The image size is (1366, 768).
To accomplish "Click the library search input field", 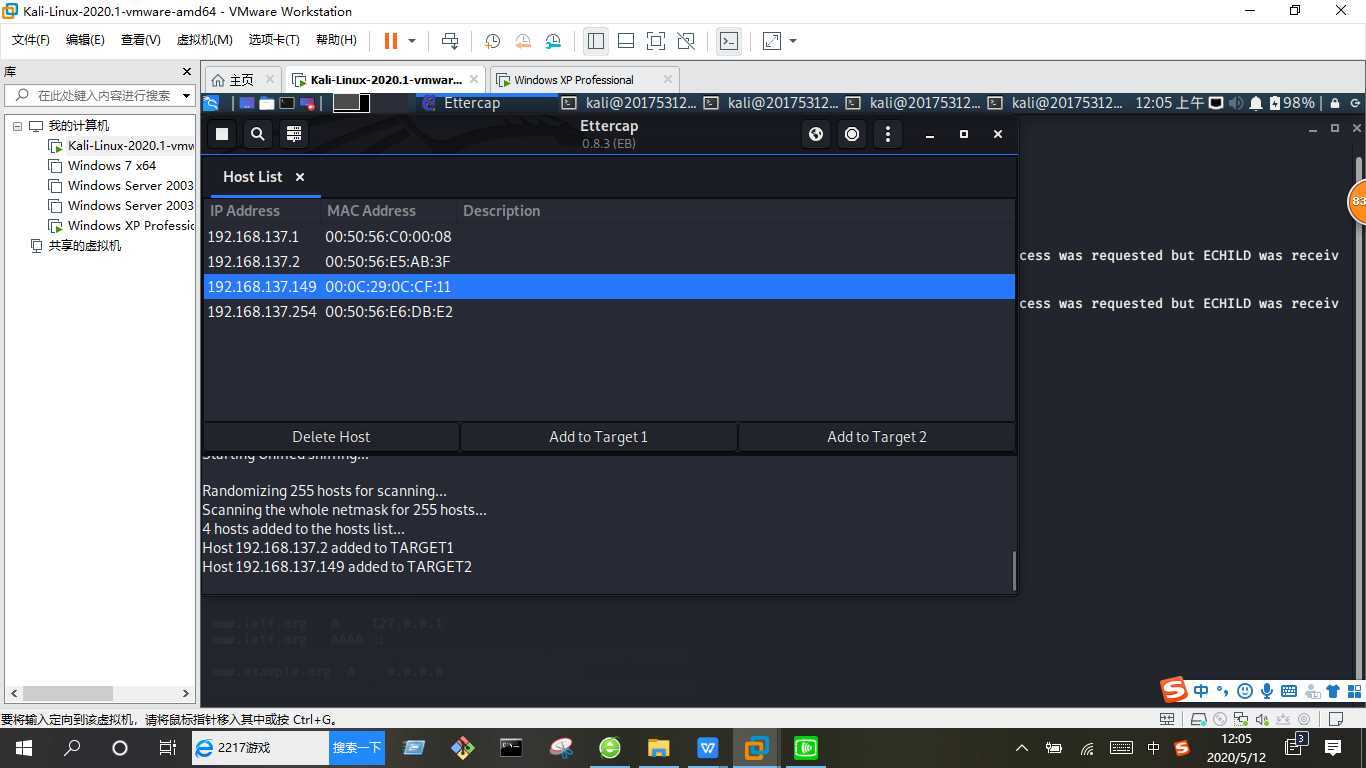I will click(98, 96).
